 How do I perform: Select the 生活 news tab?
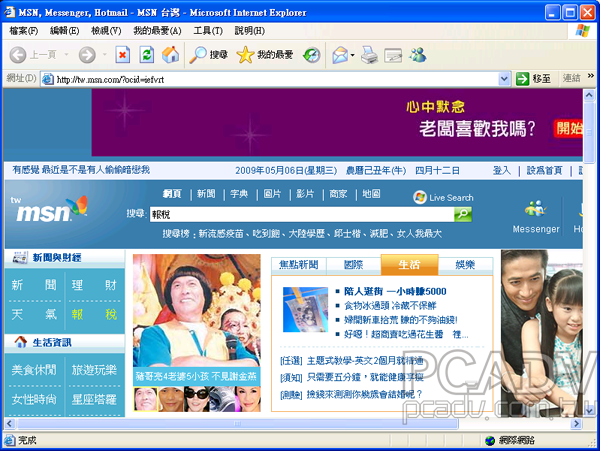[x=409, y=265]
